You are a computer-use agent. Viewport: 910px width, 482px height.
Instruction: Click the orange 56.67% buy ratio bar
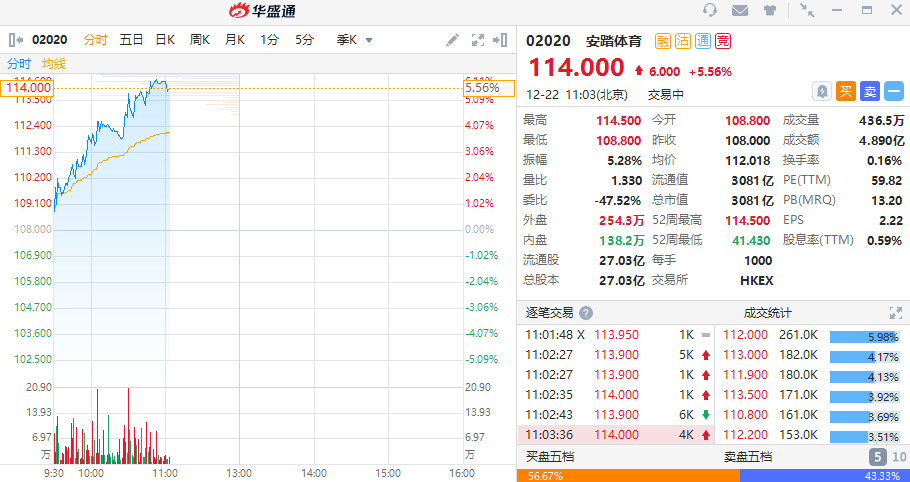(629, 476)
